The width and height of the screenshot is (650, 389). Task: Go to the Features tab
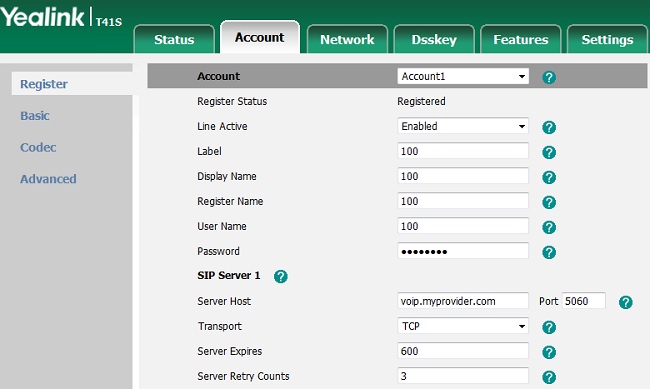pos(521,39)
